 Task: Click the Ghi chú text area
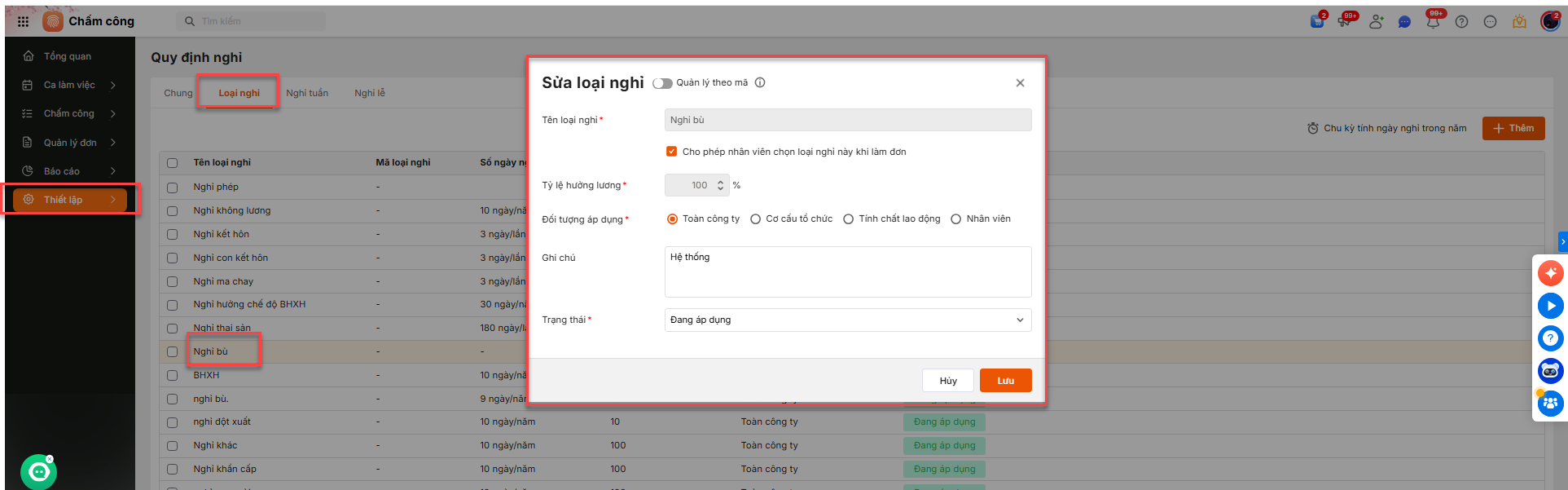(x=847, y=272)
